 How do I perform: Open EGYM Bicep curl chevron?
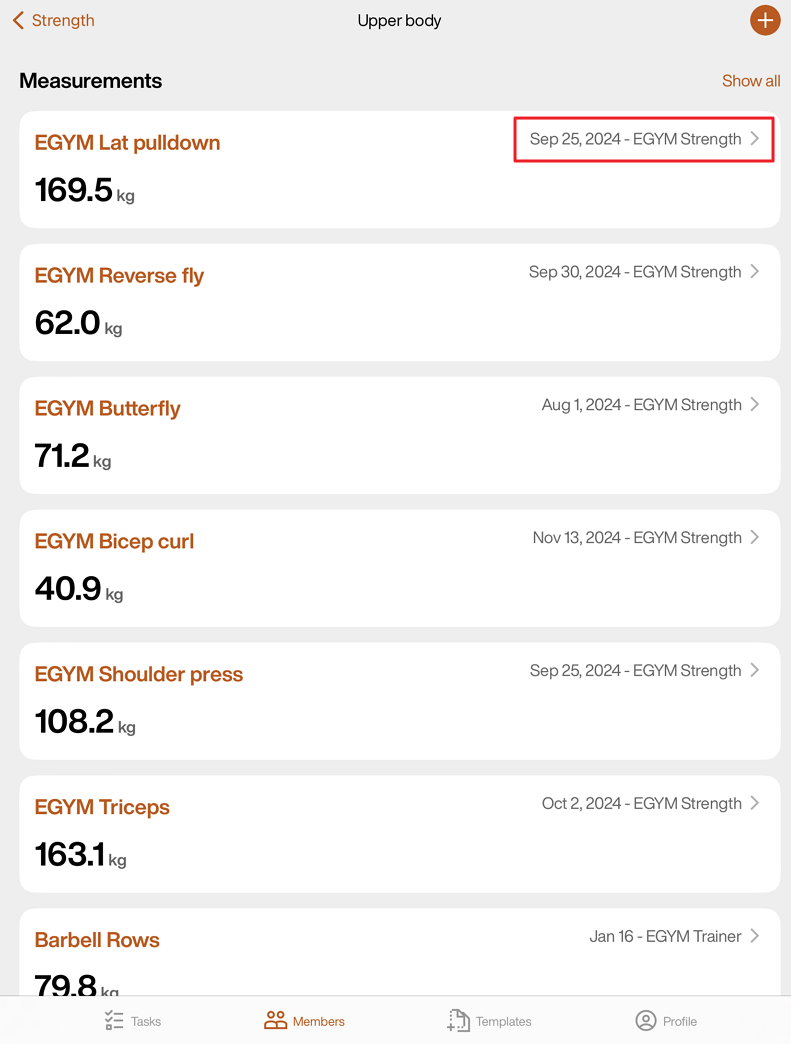point(755,538)
